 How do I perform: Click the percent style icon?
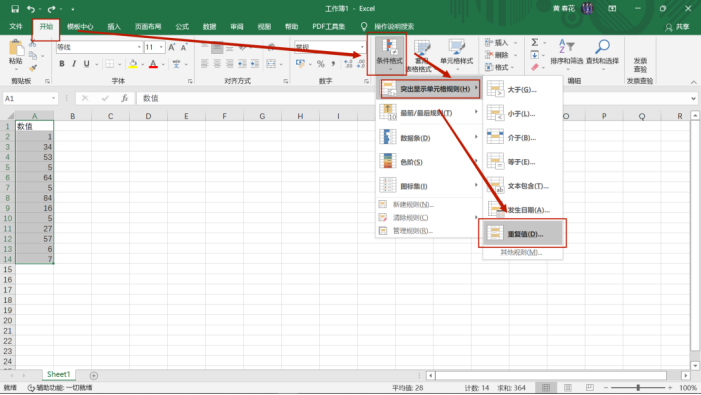point(321,64)
